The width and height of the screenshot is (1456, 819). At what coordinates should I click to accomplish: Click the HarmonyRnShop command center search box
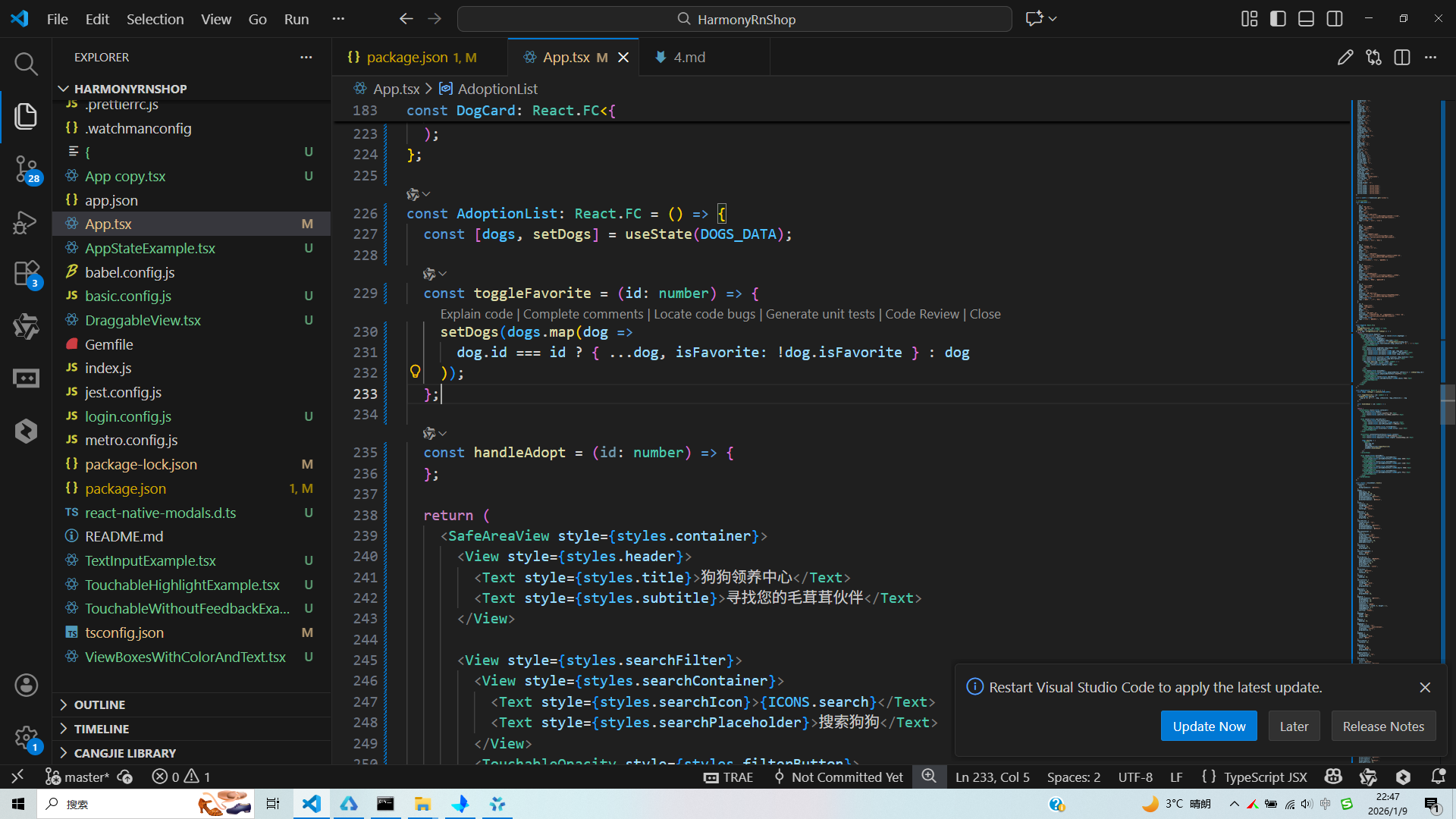(734, 19)
